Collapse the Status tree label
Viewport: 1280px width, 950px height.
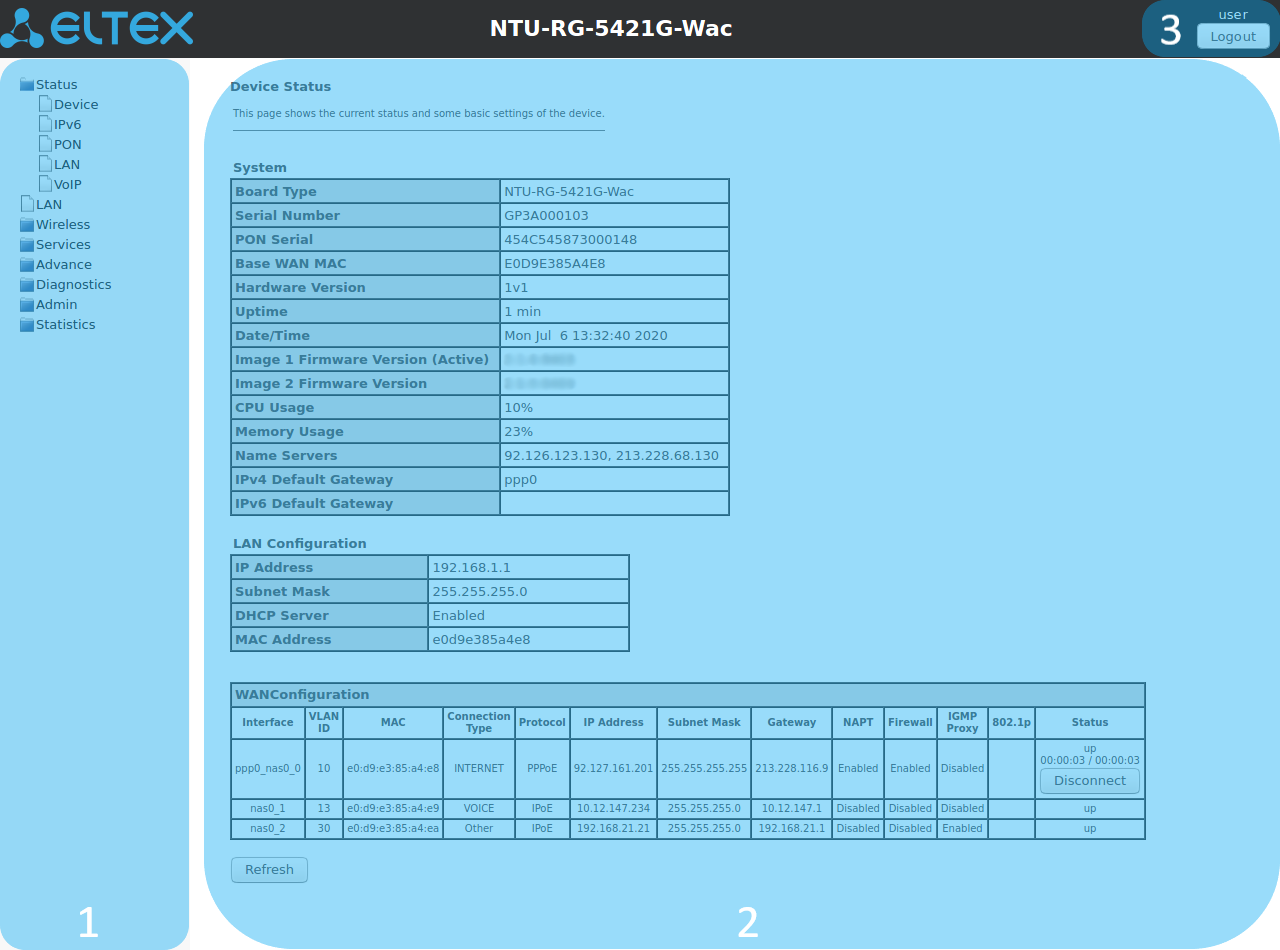click(x=56, y=85)
